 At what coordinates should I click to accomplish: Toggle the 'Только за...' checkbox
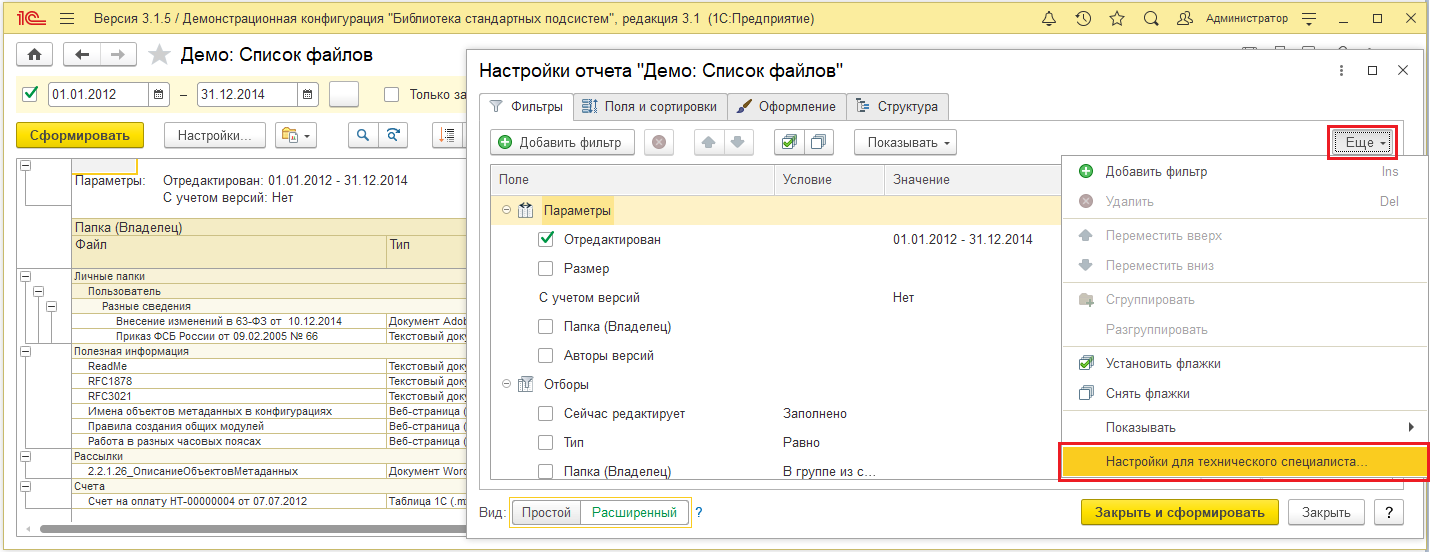tap(392, 95)
